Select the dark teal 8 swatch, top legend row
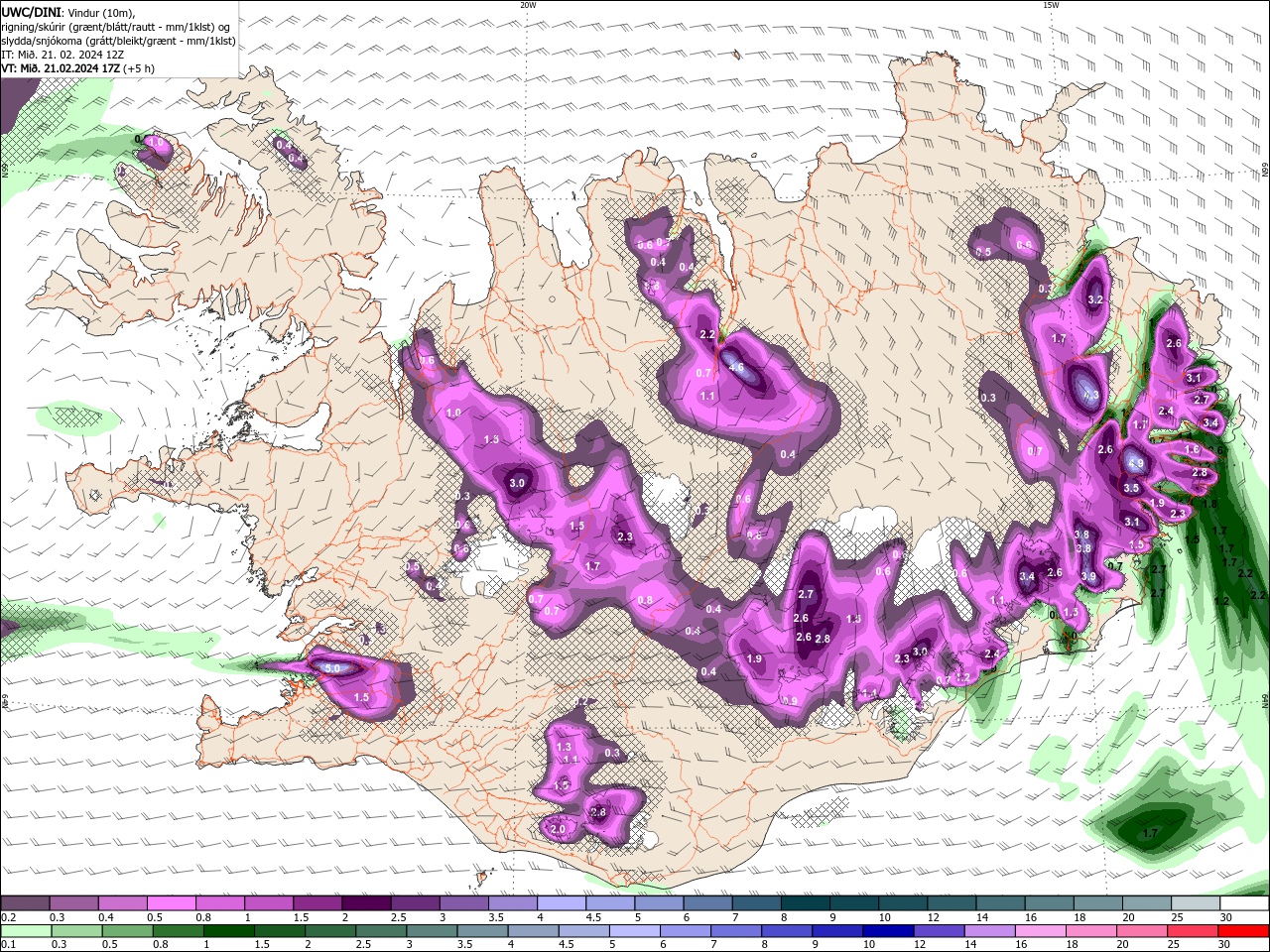1270x952 pixels. click(x=805, y=903)
